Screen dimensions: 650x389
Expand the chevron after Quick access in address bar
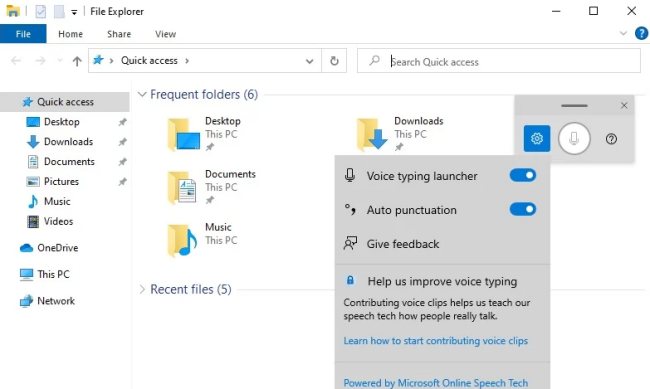coord(187,61)
